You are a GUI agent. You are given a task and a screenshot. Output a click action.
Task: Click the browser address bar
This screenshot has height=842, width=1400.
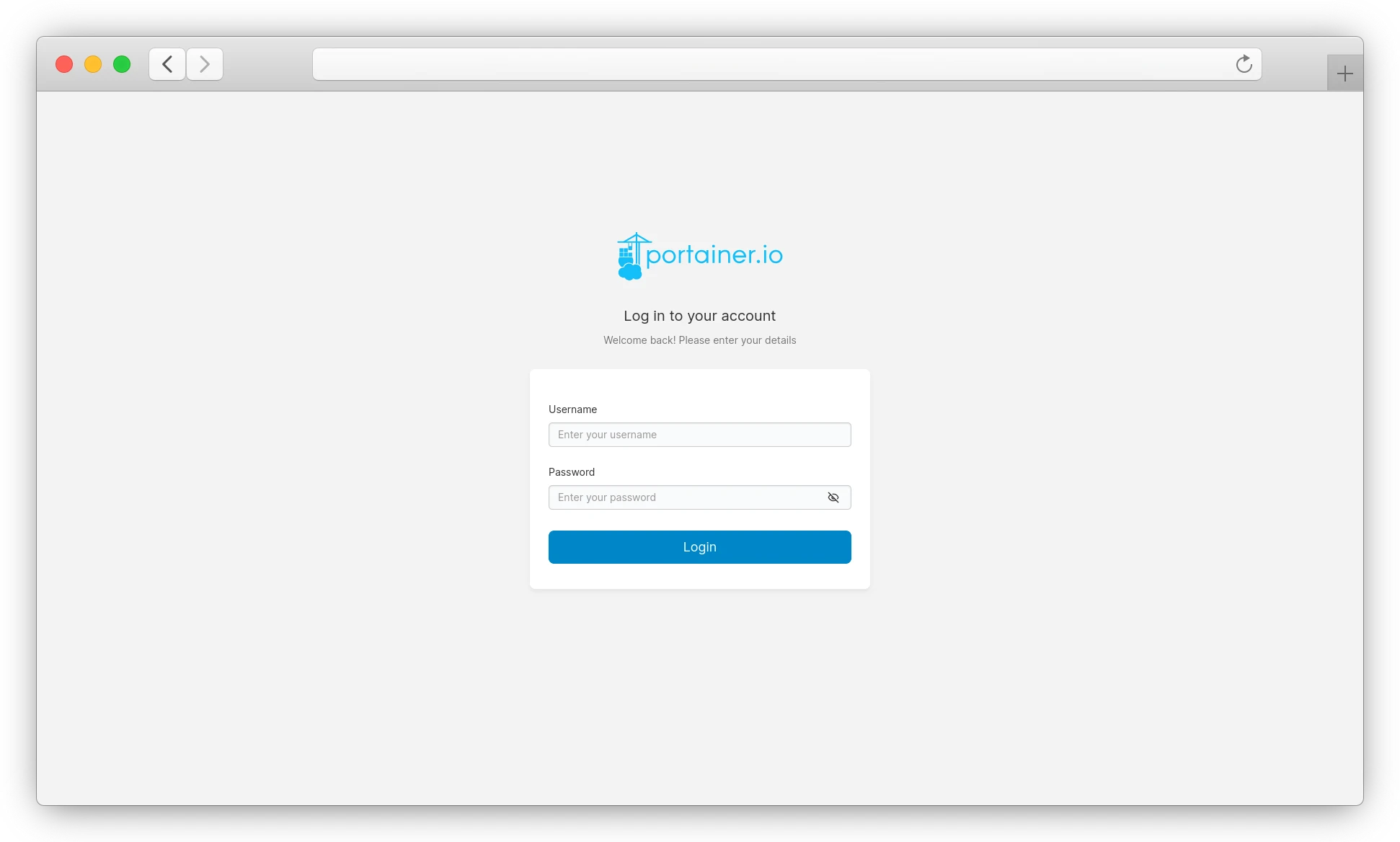[x=771, y=64]
